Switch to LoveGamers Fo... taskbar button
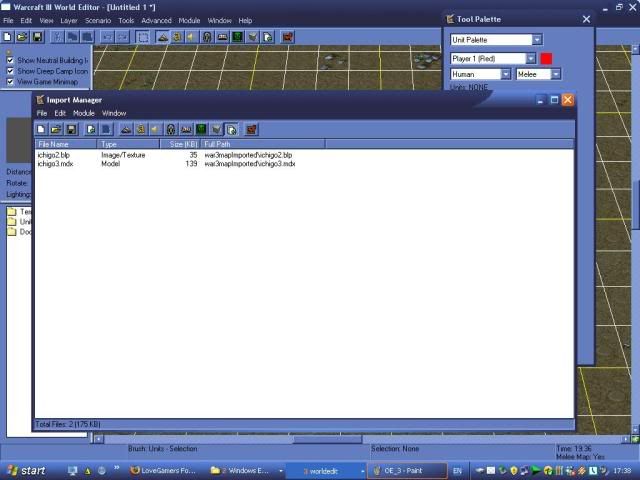 click(163, 471)
